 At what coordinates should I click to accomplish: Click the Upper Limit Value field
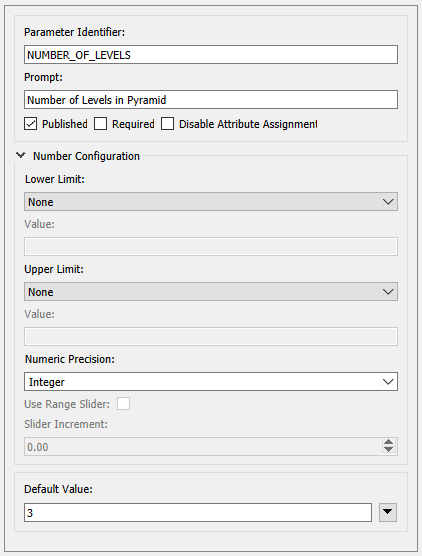[x=211, y=337]
